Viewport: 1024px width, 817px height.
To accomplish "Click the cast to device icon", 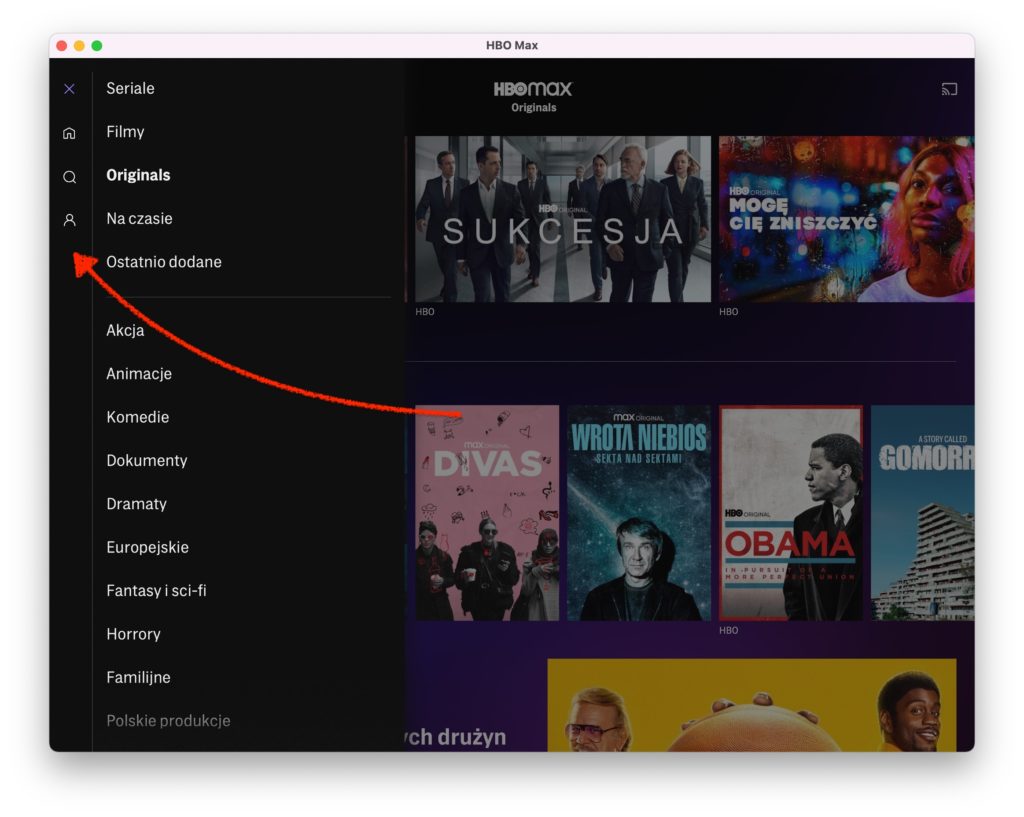I will tap(949, 89).
